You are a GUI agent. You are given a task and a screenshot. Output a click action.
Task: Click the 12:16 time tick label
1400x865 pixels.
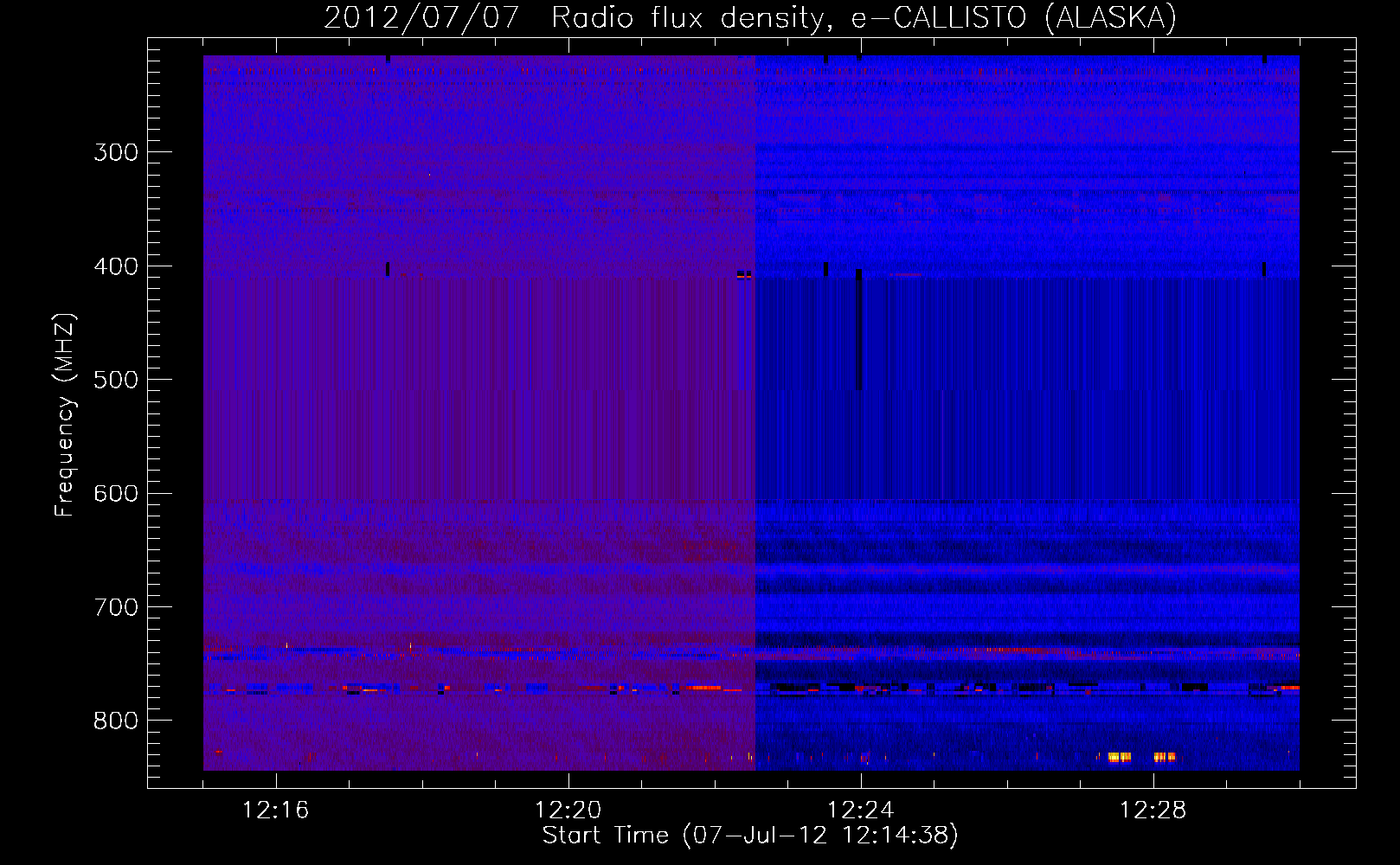tap(276, 811)
